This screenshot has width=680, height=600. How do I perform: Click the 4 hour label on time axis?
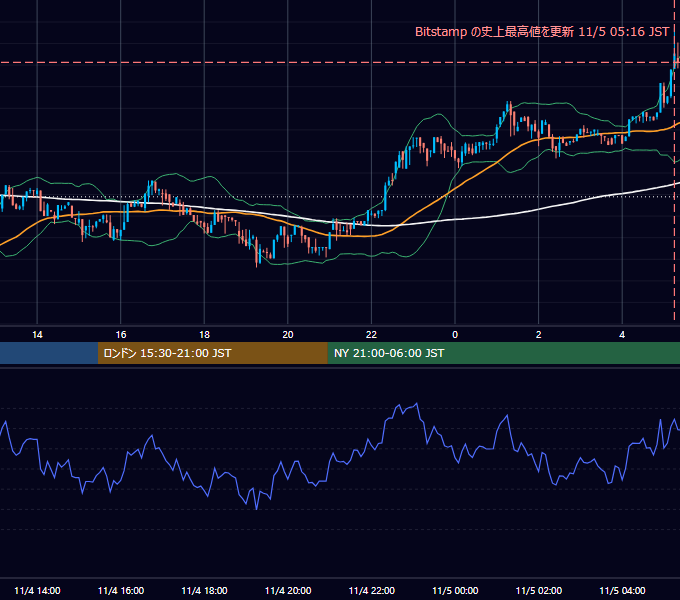point(622,335)
